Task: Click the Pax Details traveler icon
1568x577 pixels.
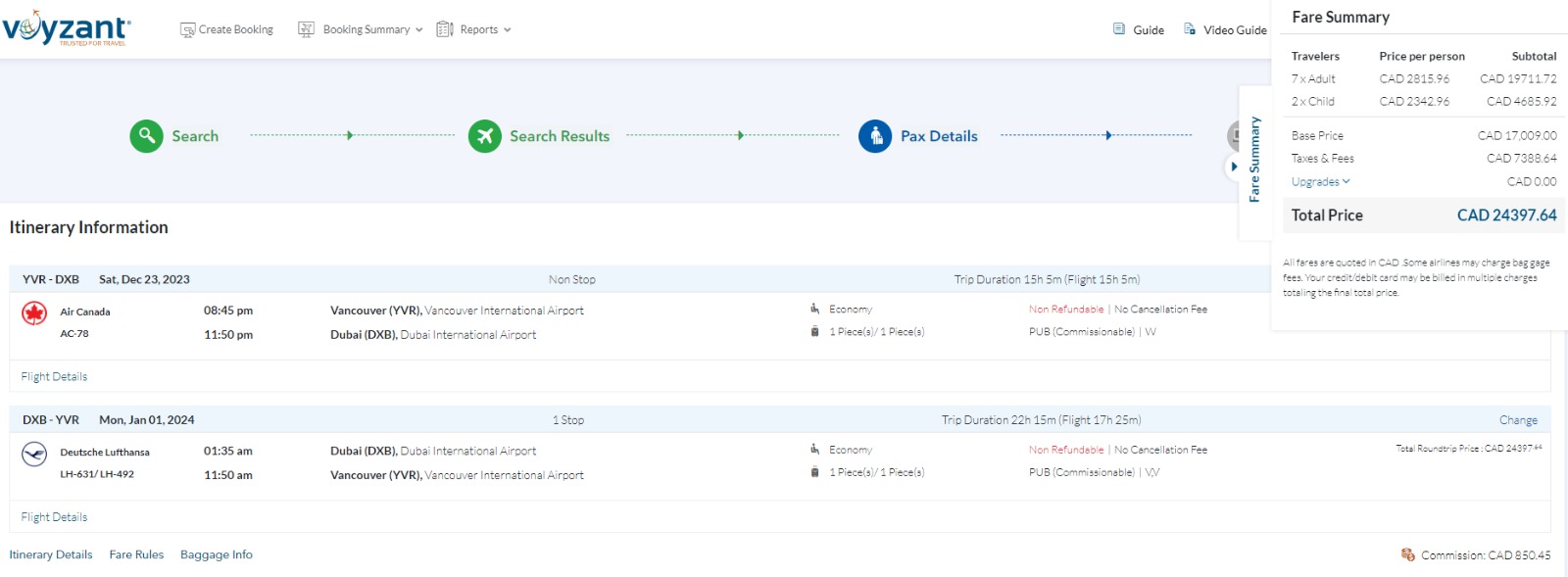Action: pyautogui.click(x=875, y=136)
